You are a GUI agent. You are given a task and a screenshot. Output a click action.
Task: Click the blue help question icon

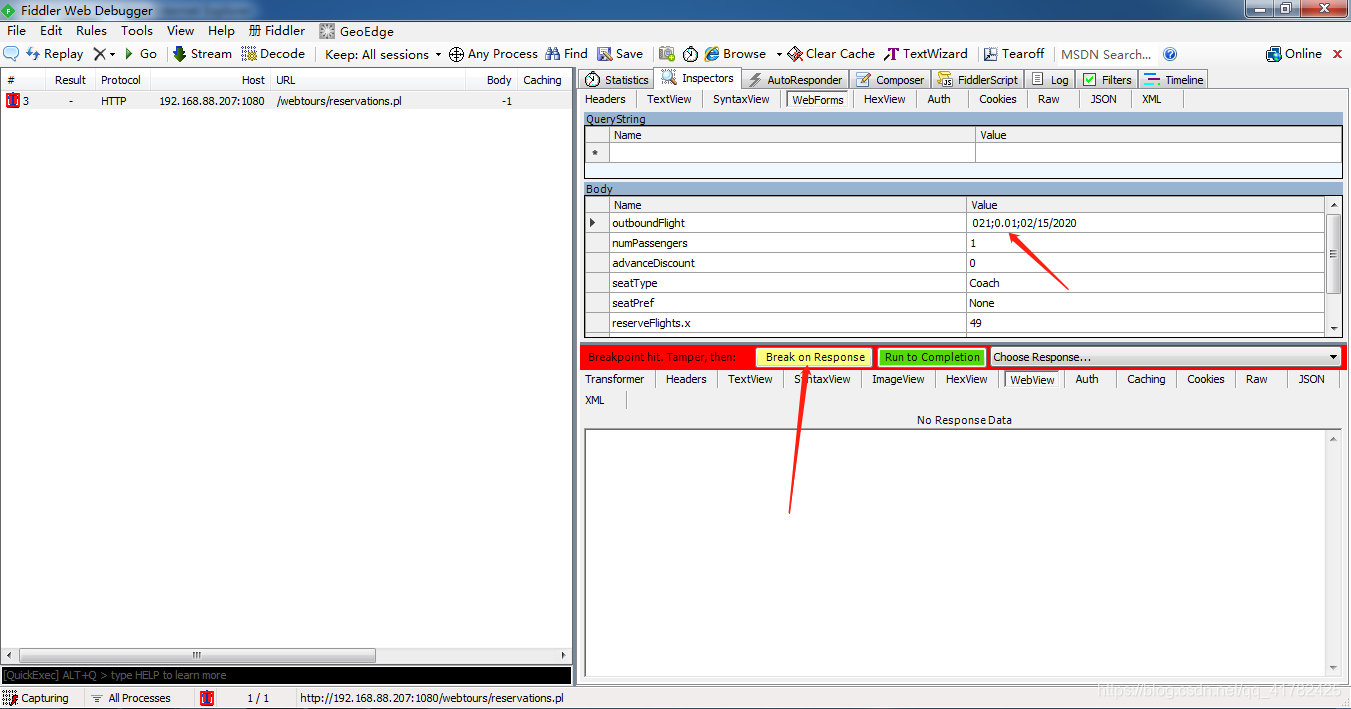[x=1170, y=54]
